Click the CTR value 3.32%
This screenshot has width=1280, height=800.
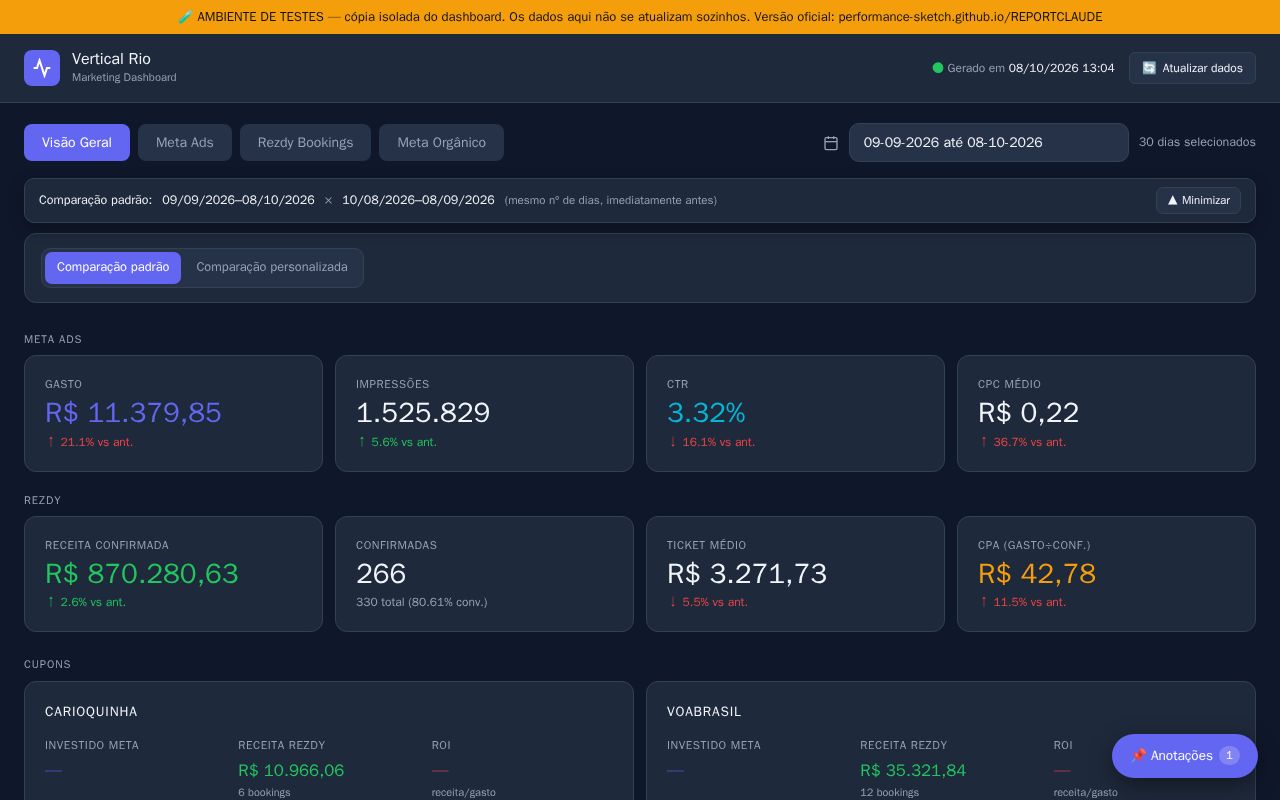(x=706, y=412)
